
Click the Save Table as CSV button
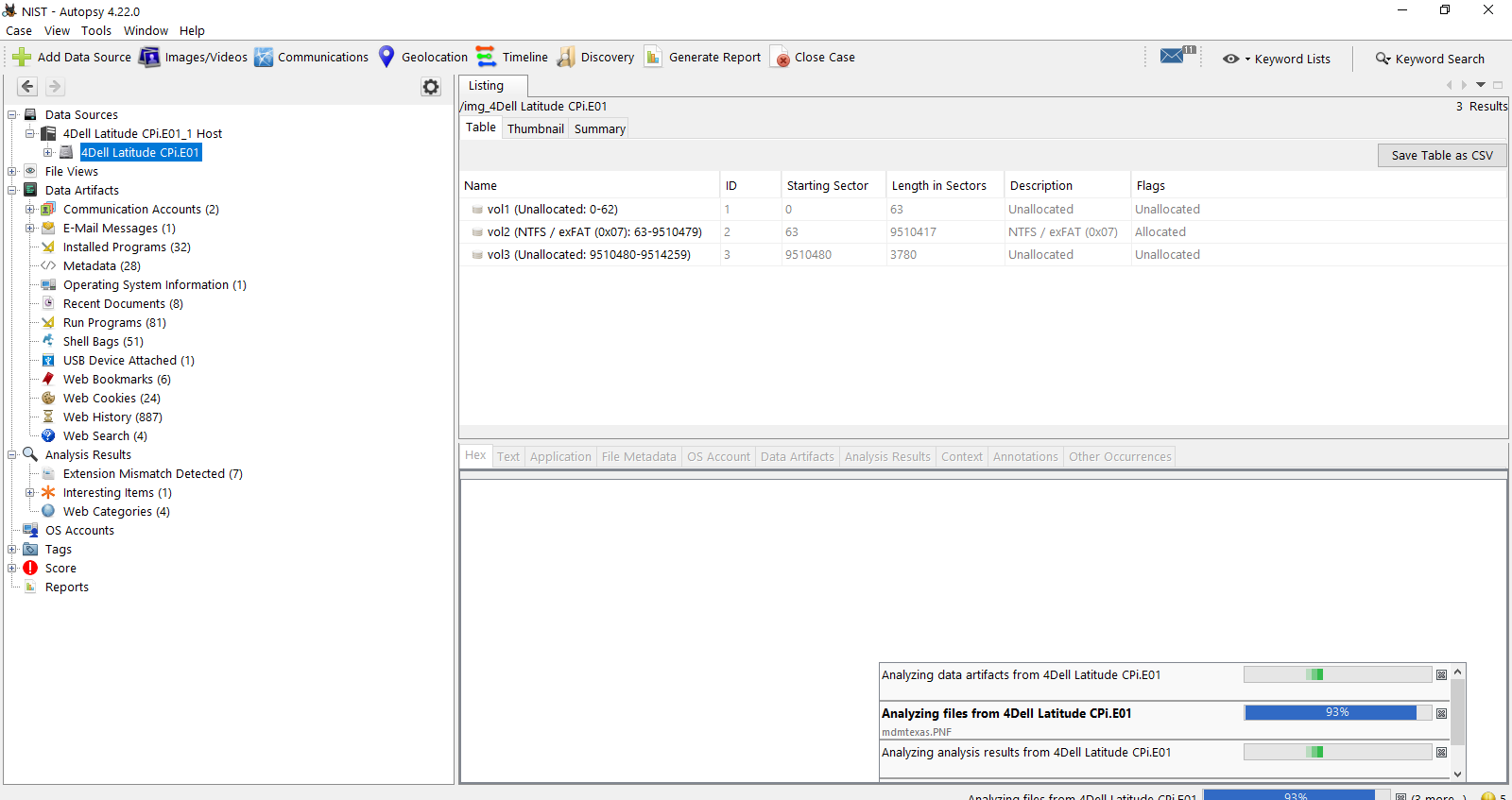tap(1441, 155)
